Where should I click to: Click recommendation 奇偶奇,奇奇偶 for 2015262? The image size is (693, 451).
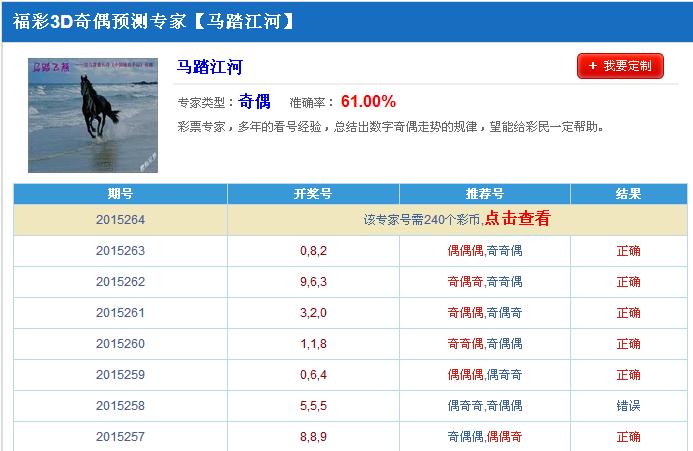485,282
